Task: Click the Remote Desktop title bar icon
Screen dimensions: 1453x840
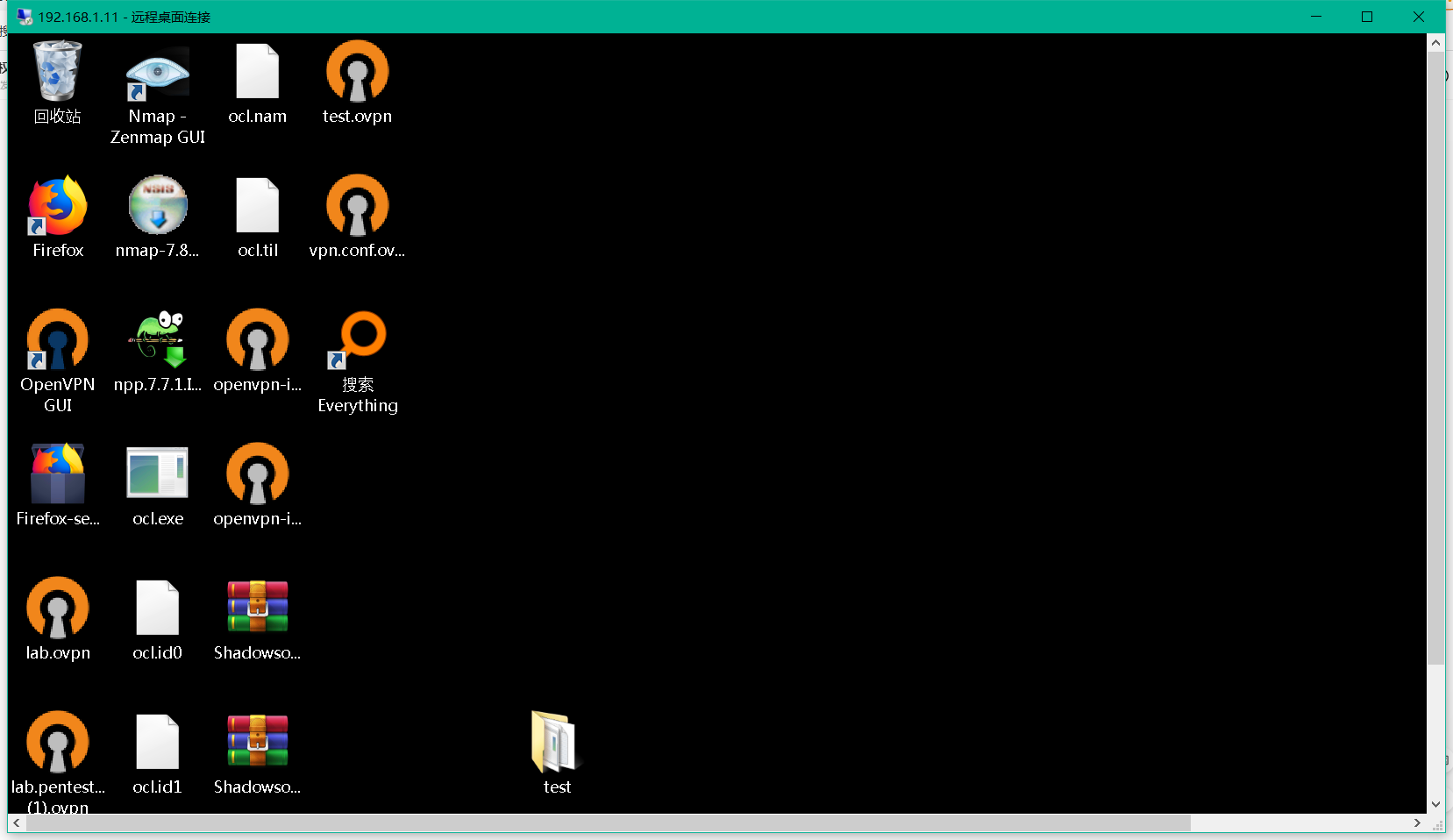Action: [25, 17]
